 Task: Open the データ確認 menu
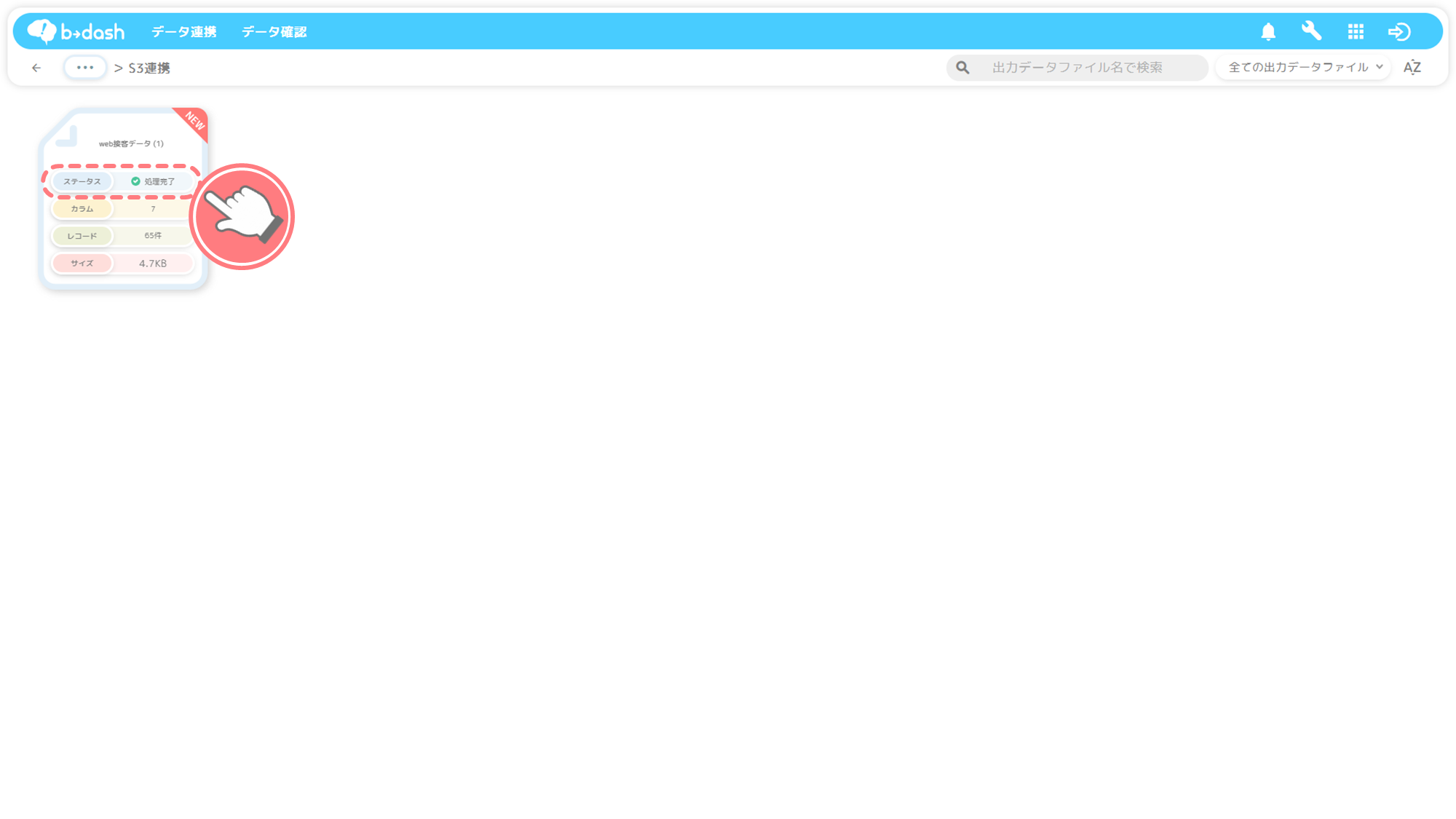coord(274,32)
